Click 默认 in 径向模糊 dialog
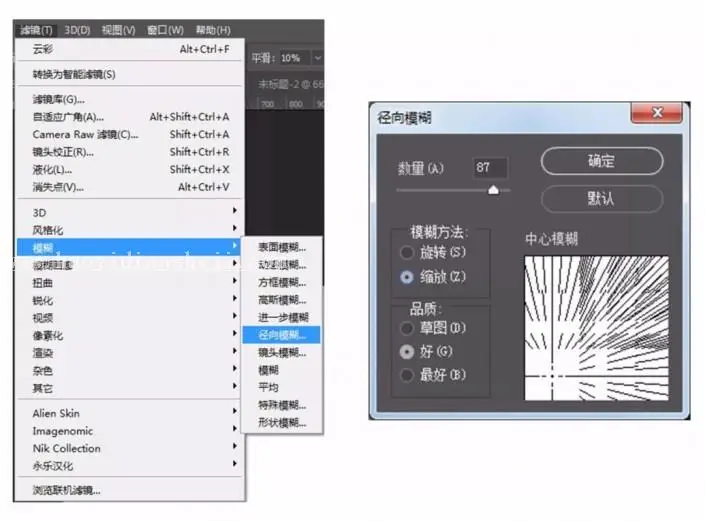The height and width of the screenshot is (521, 705). pyautogui.click(x=602, y=198)
